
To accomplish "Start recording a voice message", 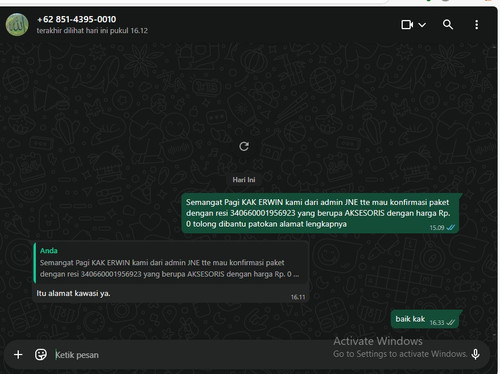I will 476,354.
